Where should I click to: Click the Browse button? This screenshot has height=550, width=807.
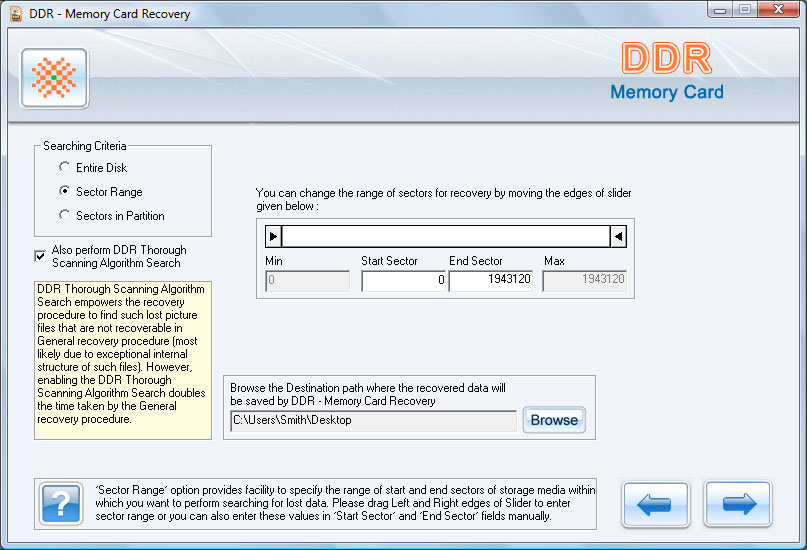[554, 420]
